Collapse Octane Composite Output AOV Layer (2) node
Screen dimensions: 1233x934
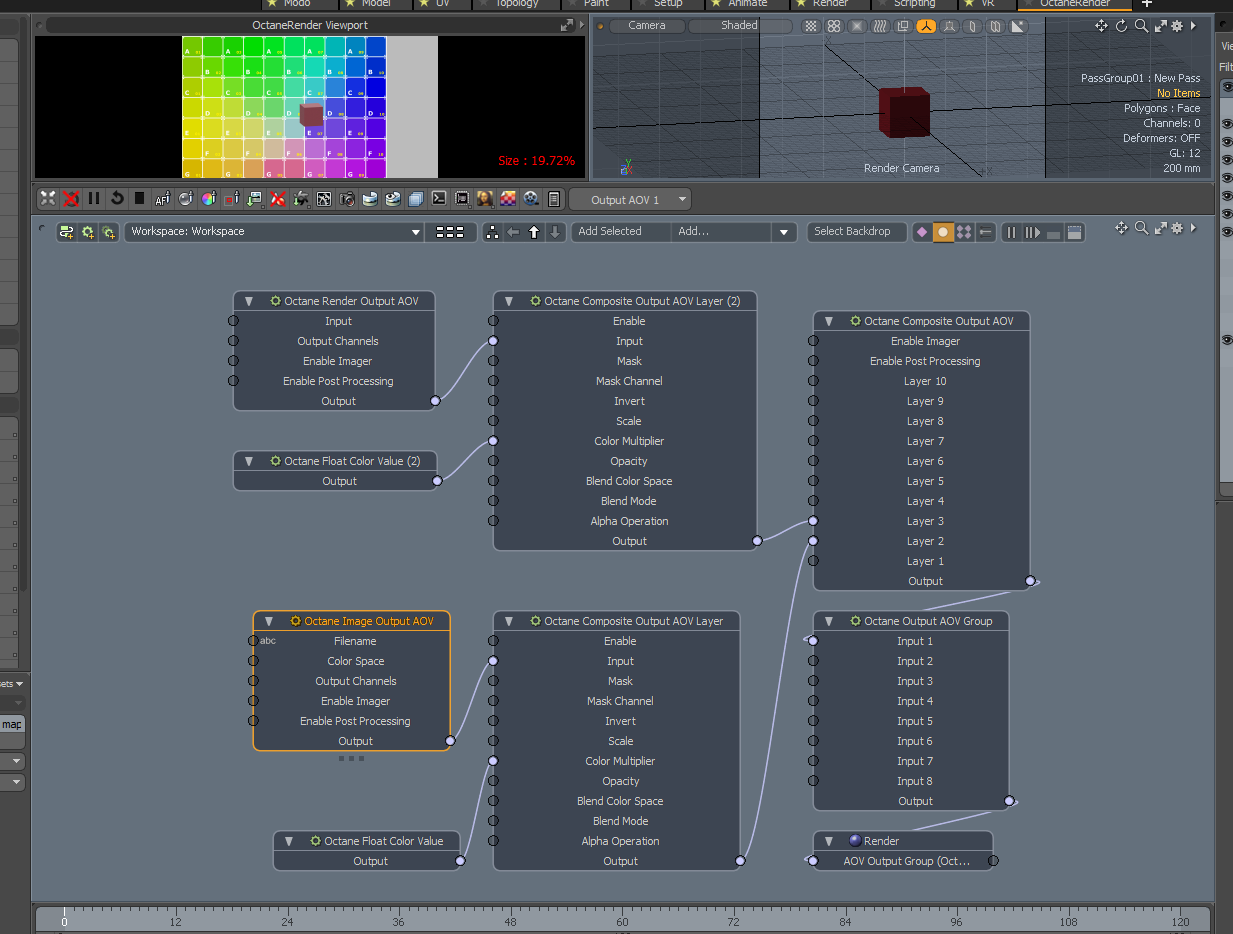(508, 301)
